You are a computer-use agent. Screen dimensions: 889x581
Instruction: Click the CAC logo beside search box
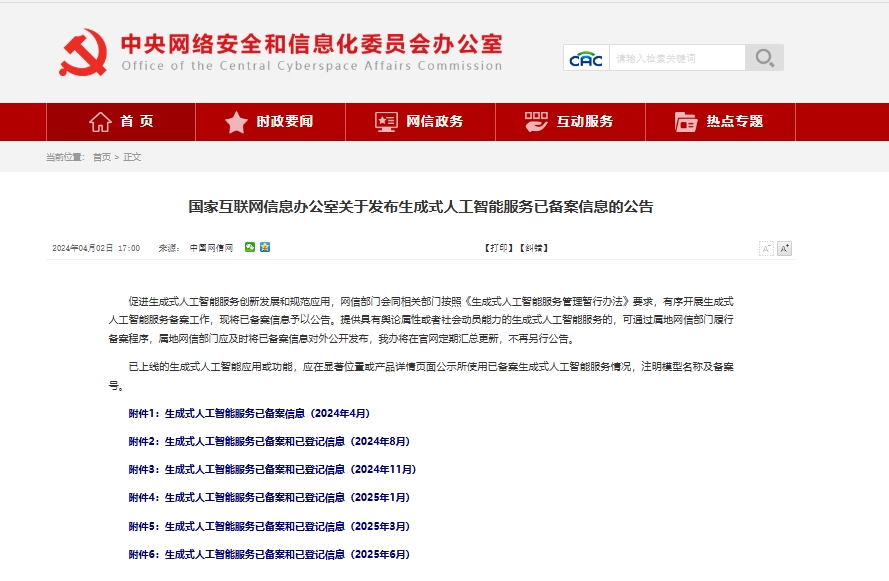click(x=586, y=58)
